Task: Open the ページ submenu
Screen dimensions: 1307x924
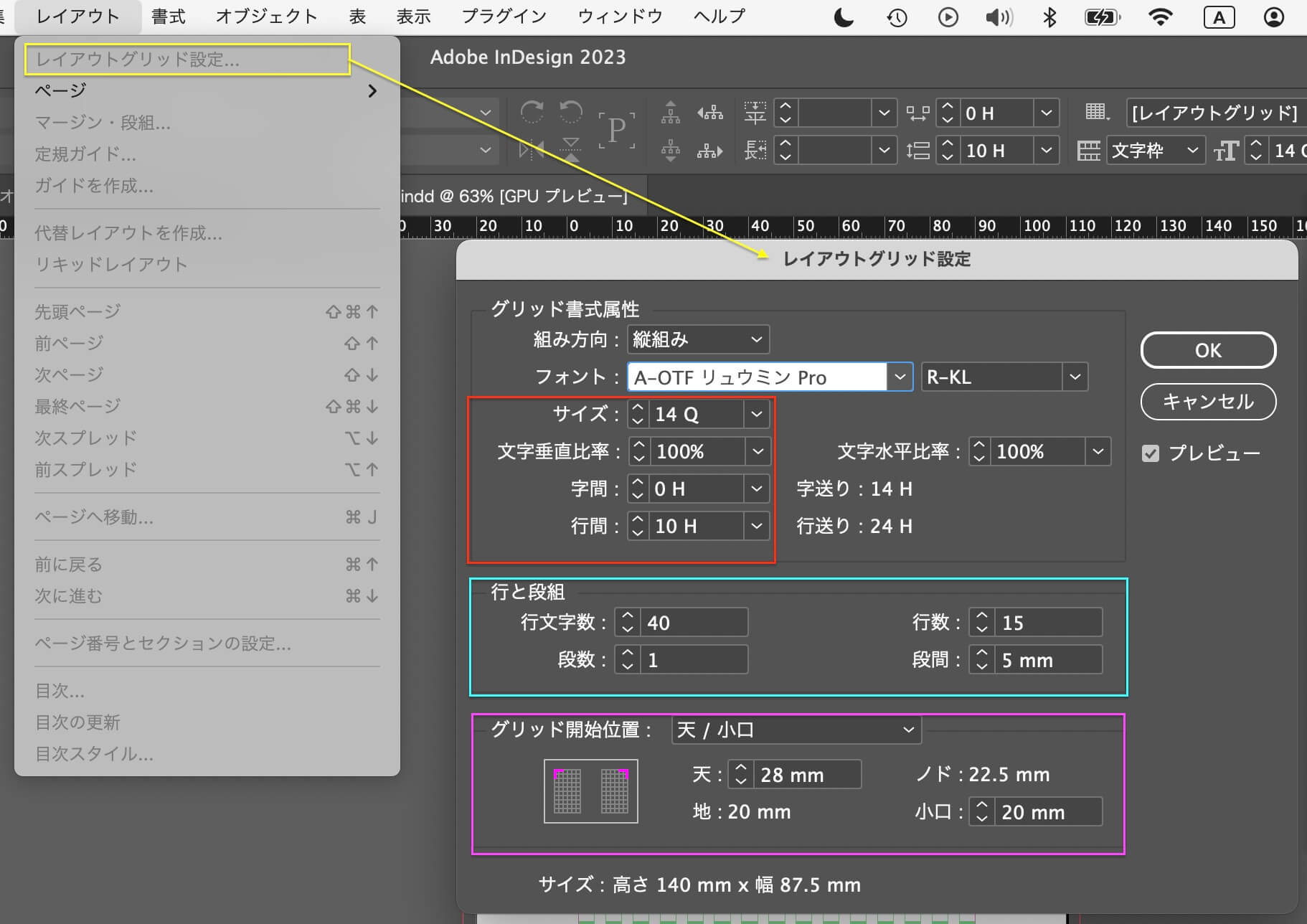Action: (x=207, y=91)
